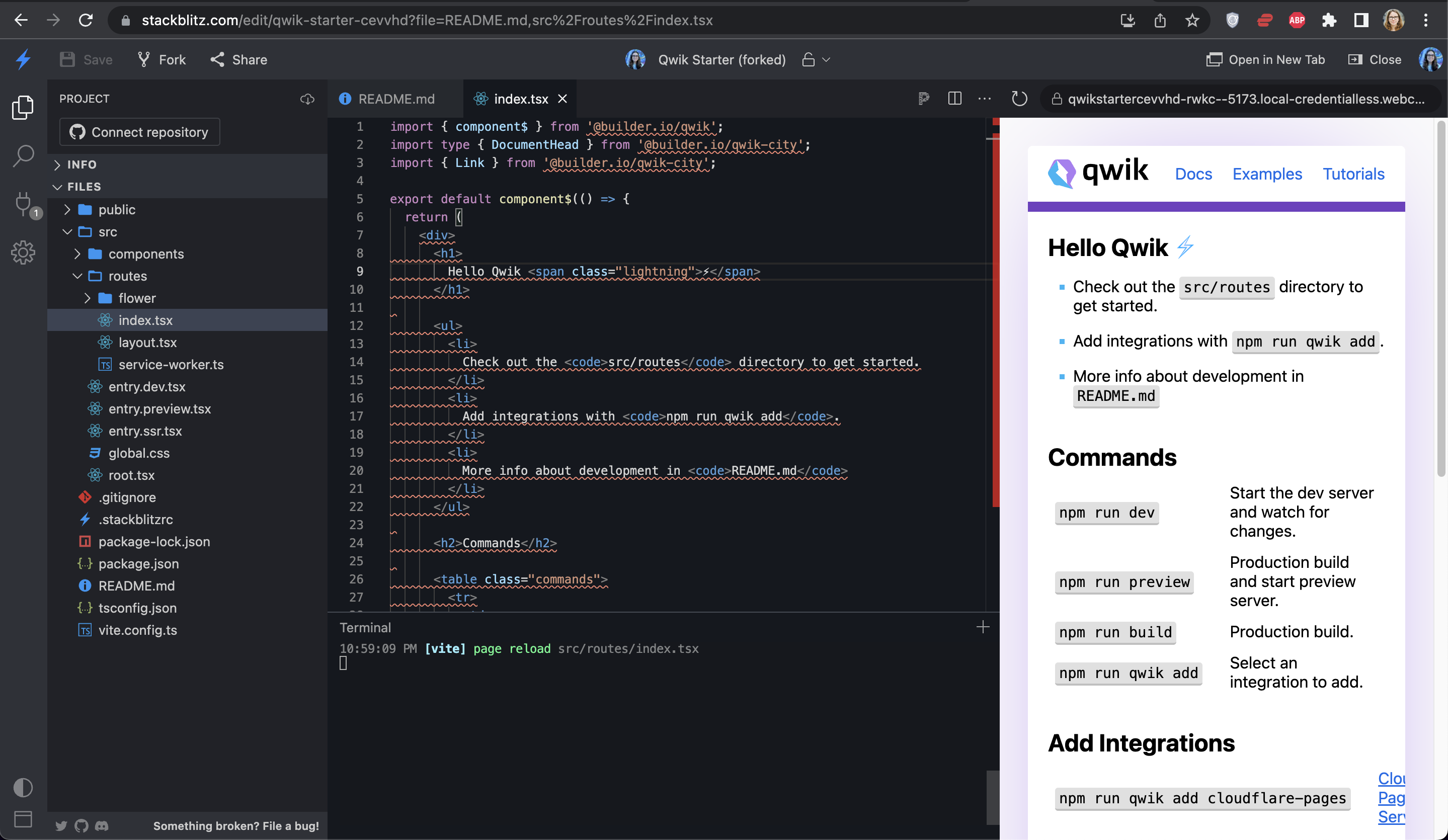Image resolution: width=1448 pixels, height=840 pixels.
Task: Open StackBlitz Discord from the footer
Action: pos(102,826)
